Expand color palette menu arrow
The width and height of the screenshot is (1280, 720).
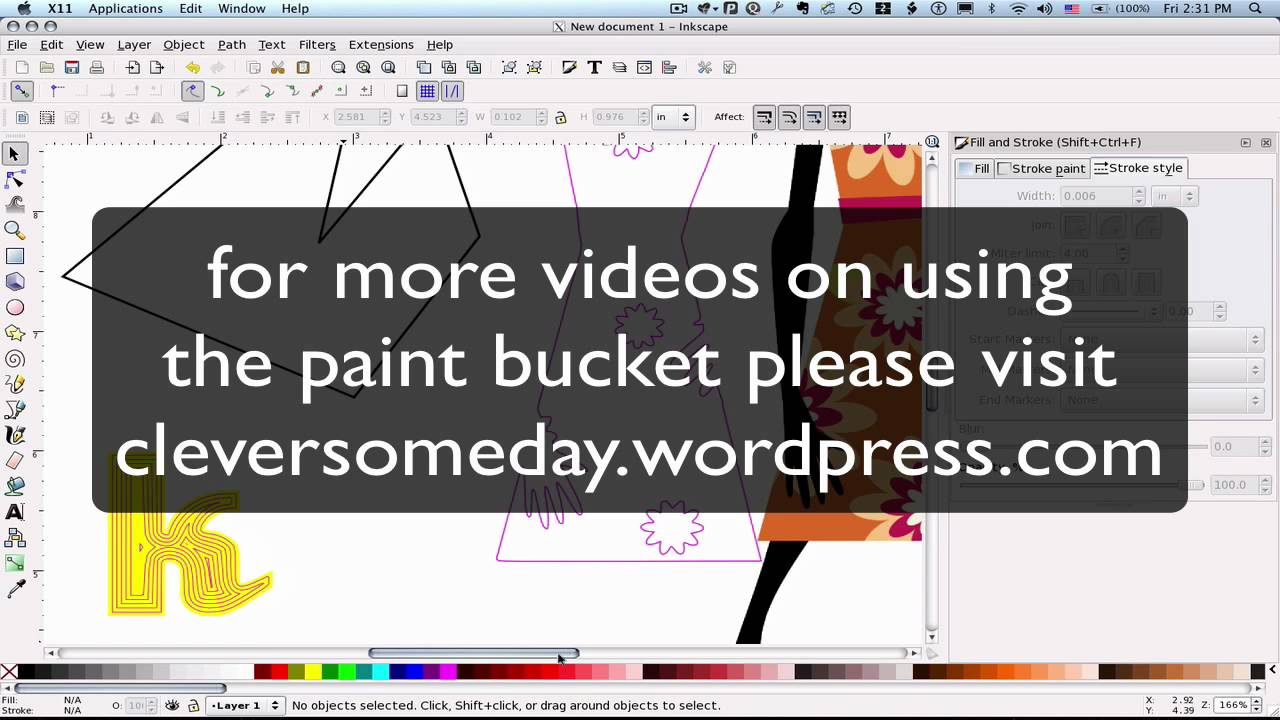1272,670
